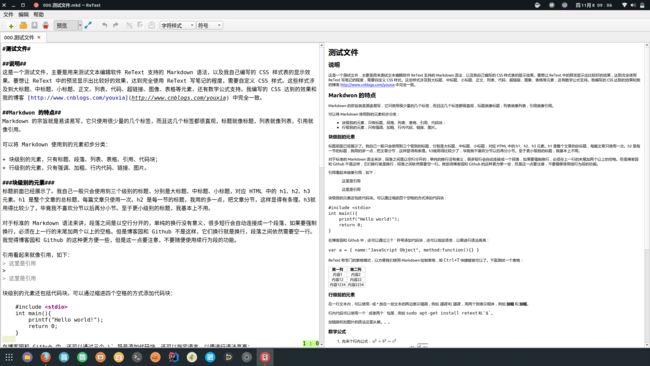Open the clock and date in the top panel
The width and height of the screenshot is (650, 366).
click(594, 5)
